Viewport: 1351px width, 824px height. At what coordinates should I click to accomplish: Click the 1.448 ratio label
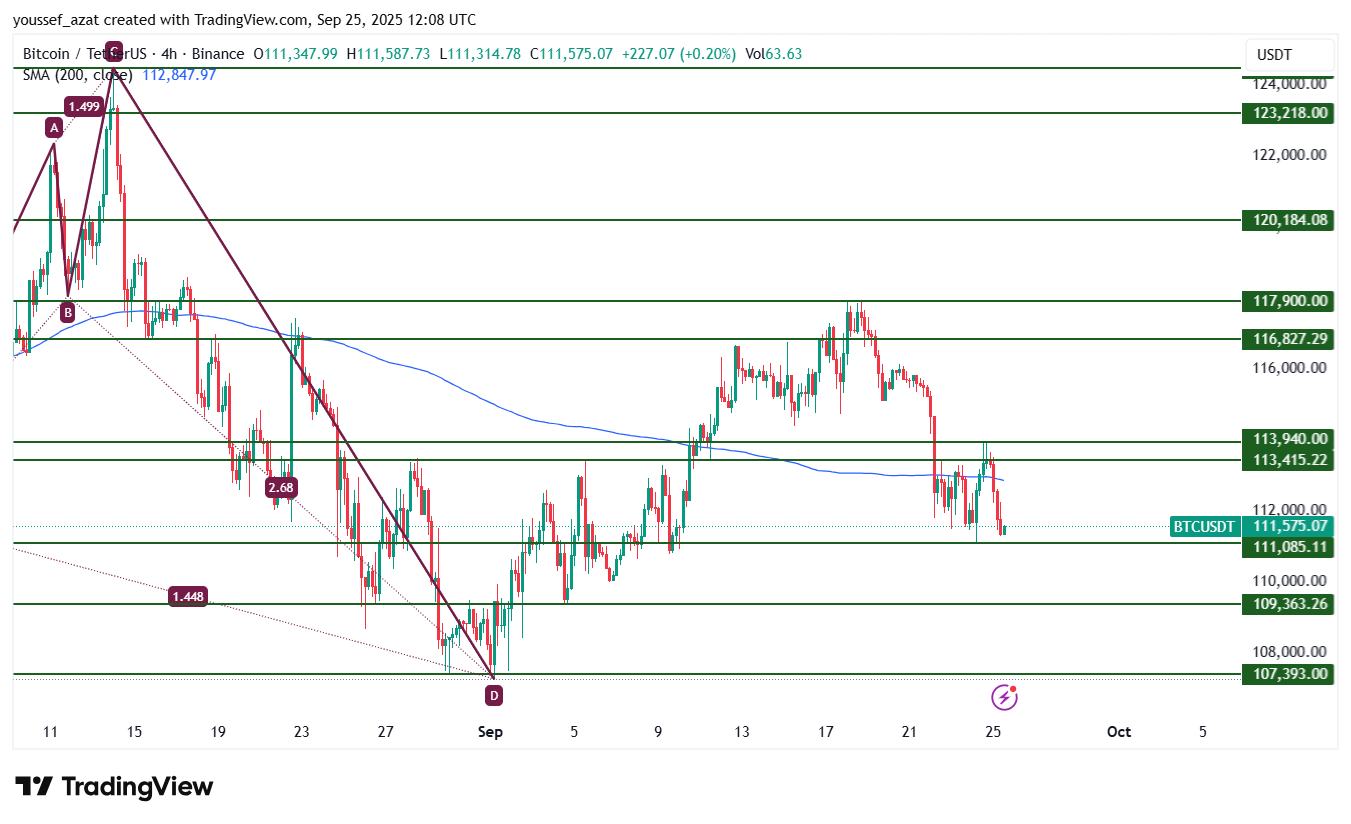point(188,597)
